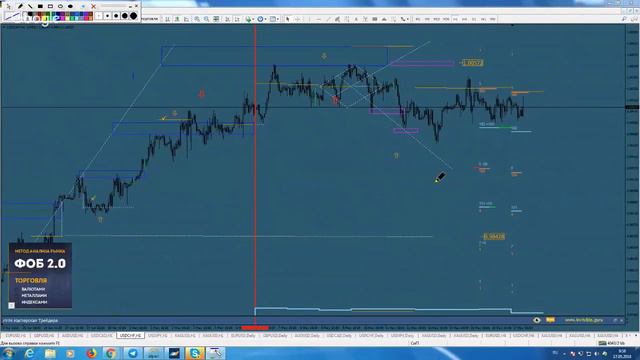Select the outlined rectangle shape tool
The height and width of the screenshot is (360, 640).
pyautogui.click(x=50, y=6)
